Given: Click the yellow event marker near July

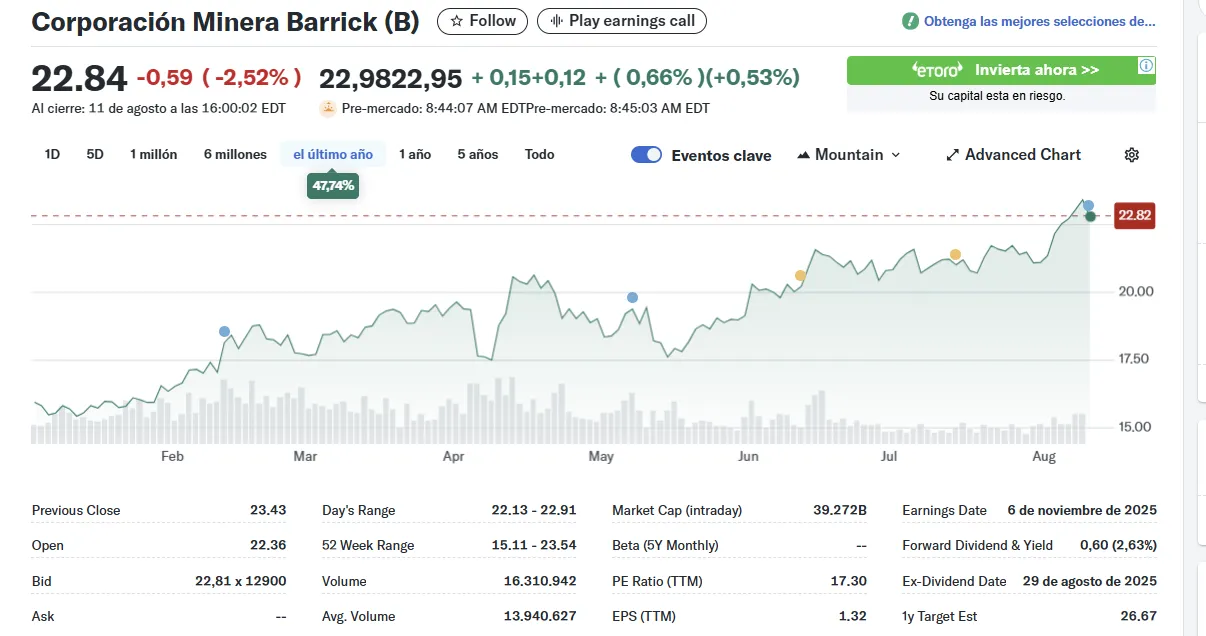Looking at the screenshot, I should [955, 255].
